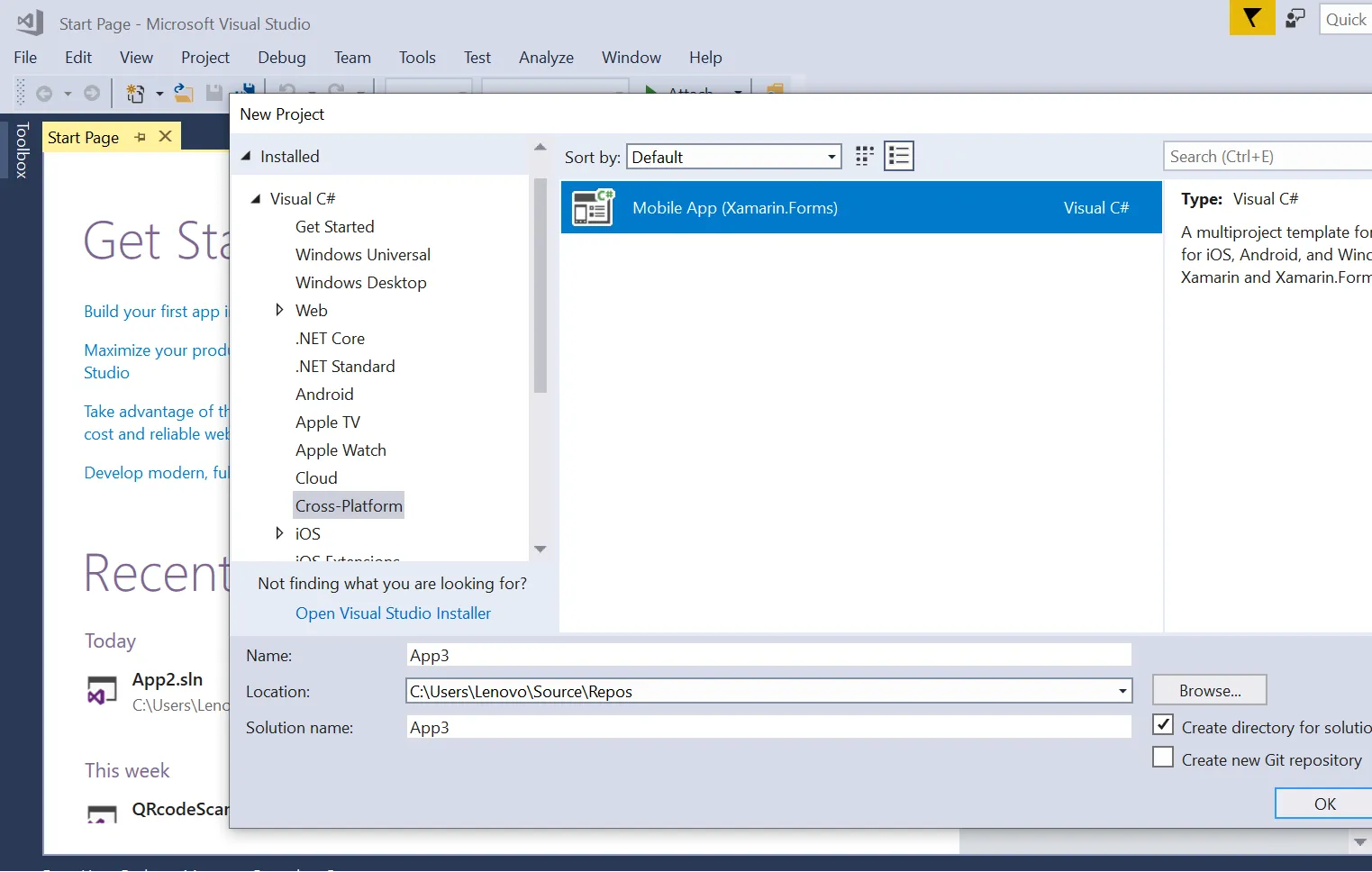The image size is (1372, 872).
Task: Click the template Search box
Action: [x=1268, y=156]
